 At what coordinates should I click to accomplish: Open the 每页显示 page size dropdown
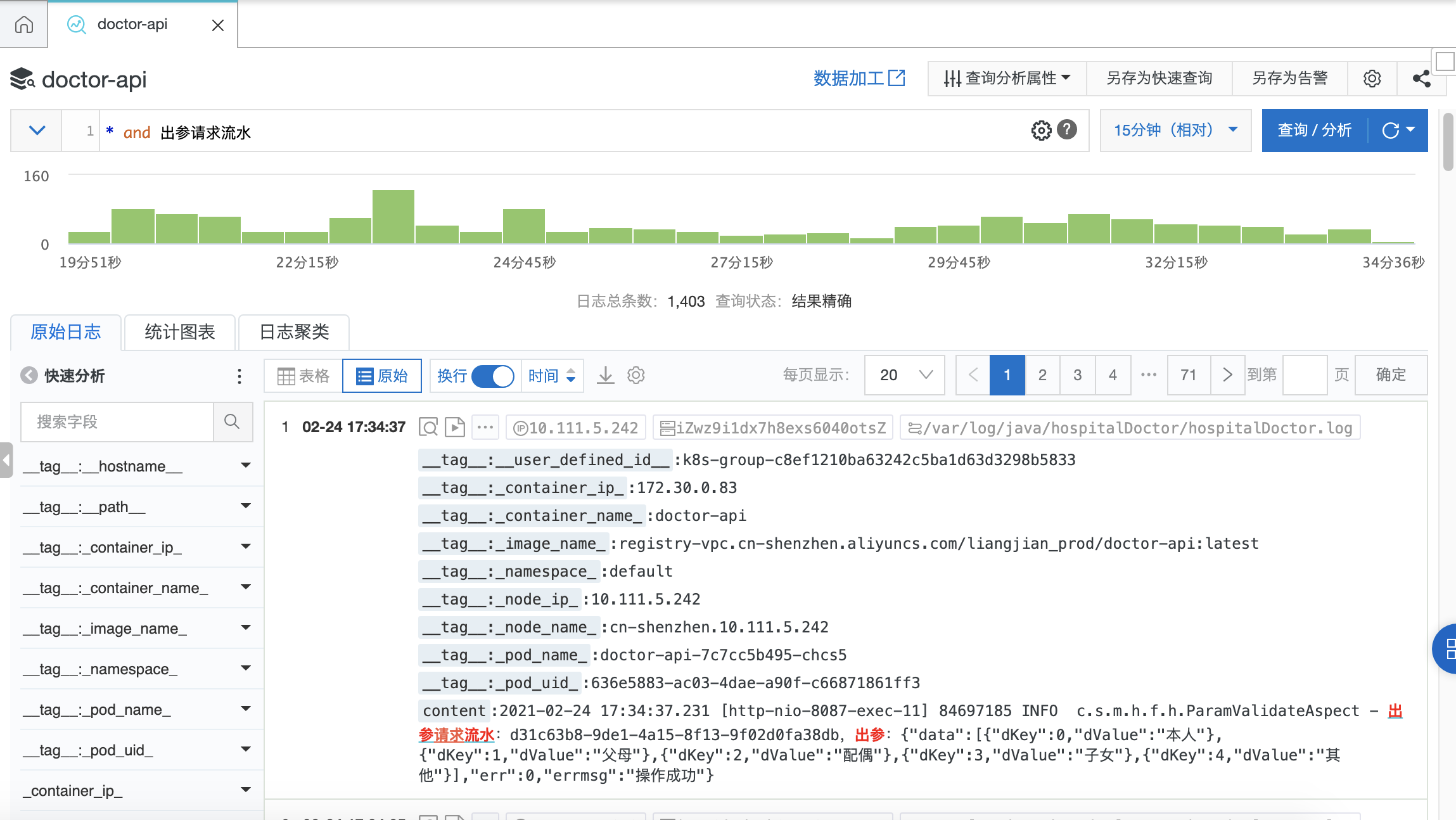pyautogui.click(x=905, y=375)
